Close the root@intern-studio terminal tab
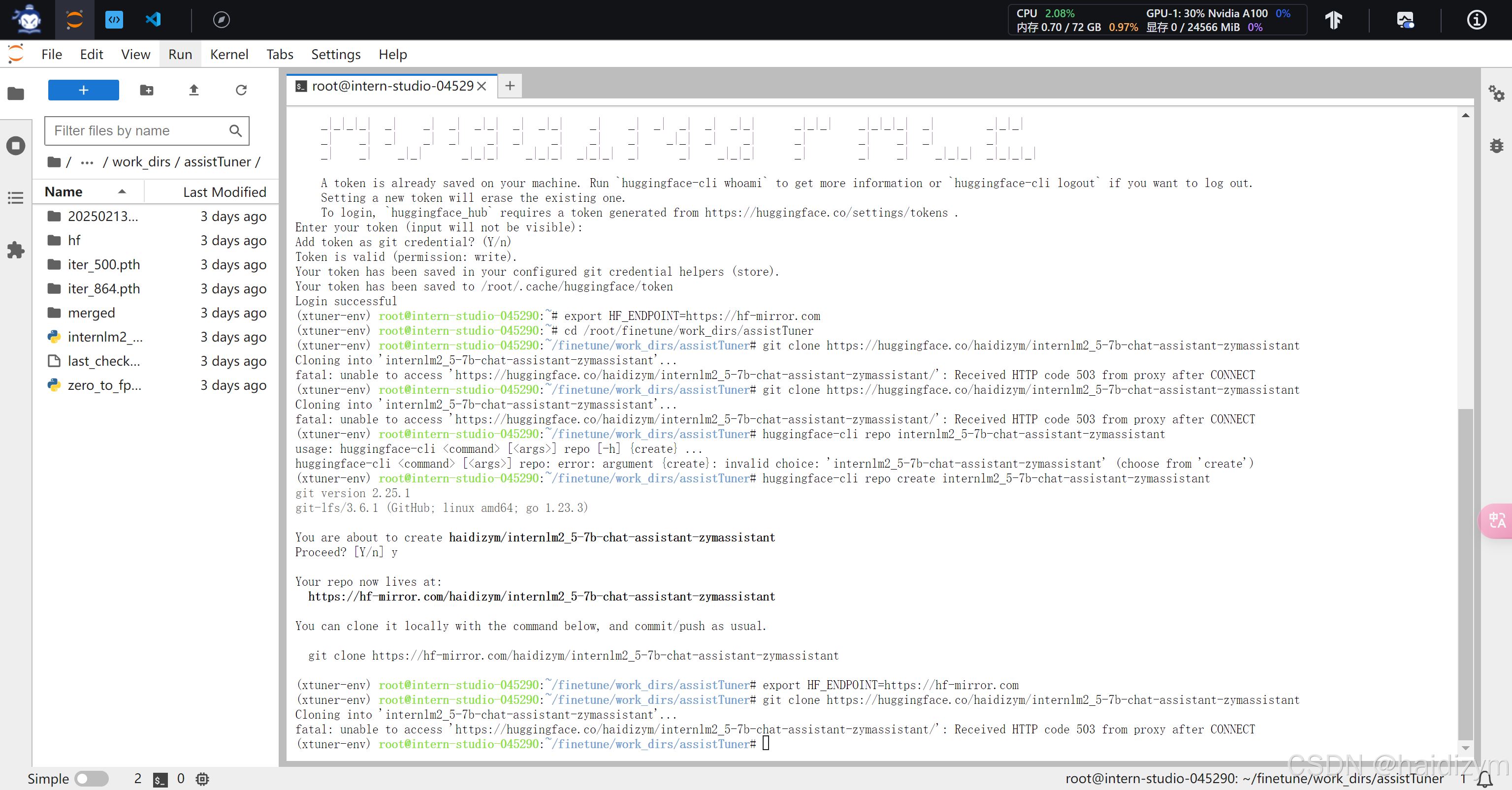The width and height of the screenshot is (1512, 790). (x=482, y=86)
